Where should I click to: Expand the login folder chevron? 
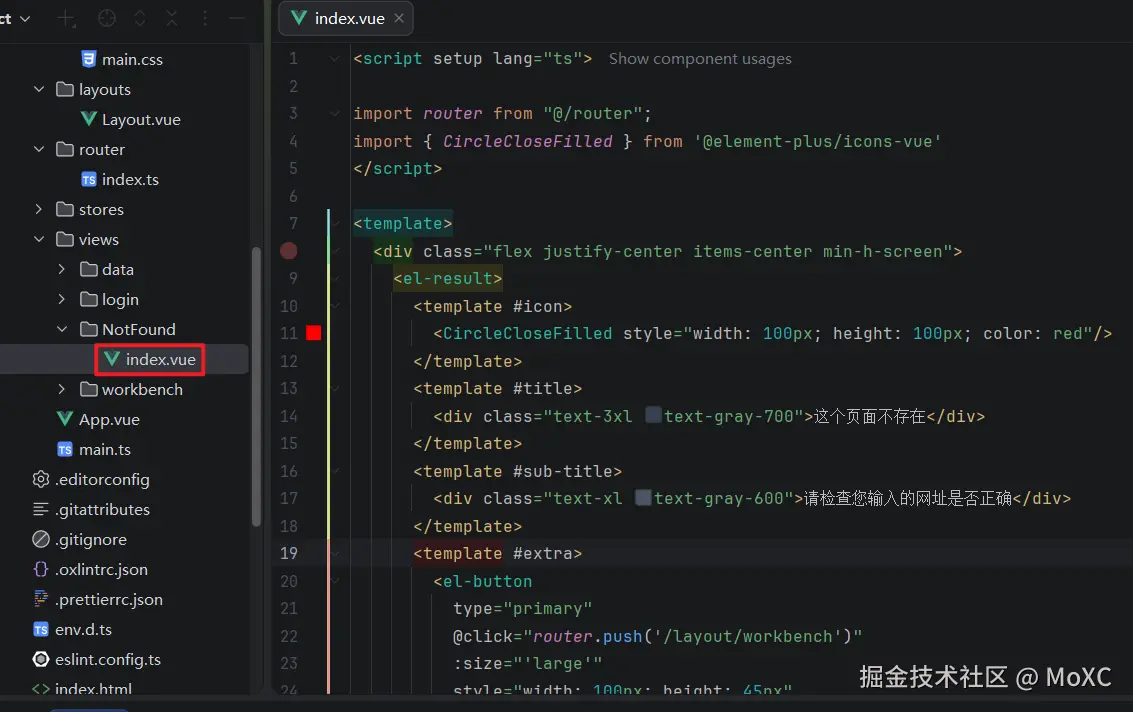pyautogui.click(x=61, y=299)
